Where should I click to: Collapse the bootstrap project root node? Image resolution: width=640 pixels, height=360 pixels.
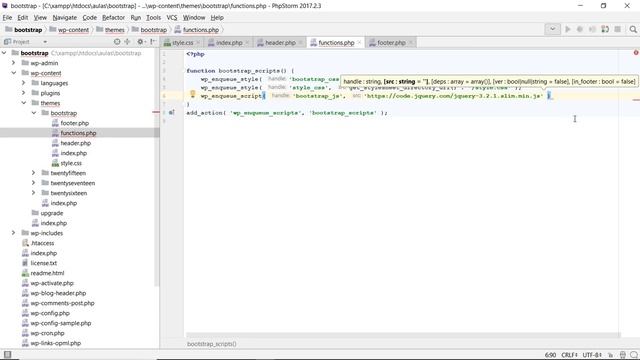pyautogui.click(x=4, y=53)
